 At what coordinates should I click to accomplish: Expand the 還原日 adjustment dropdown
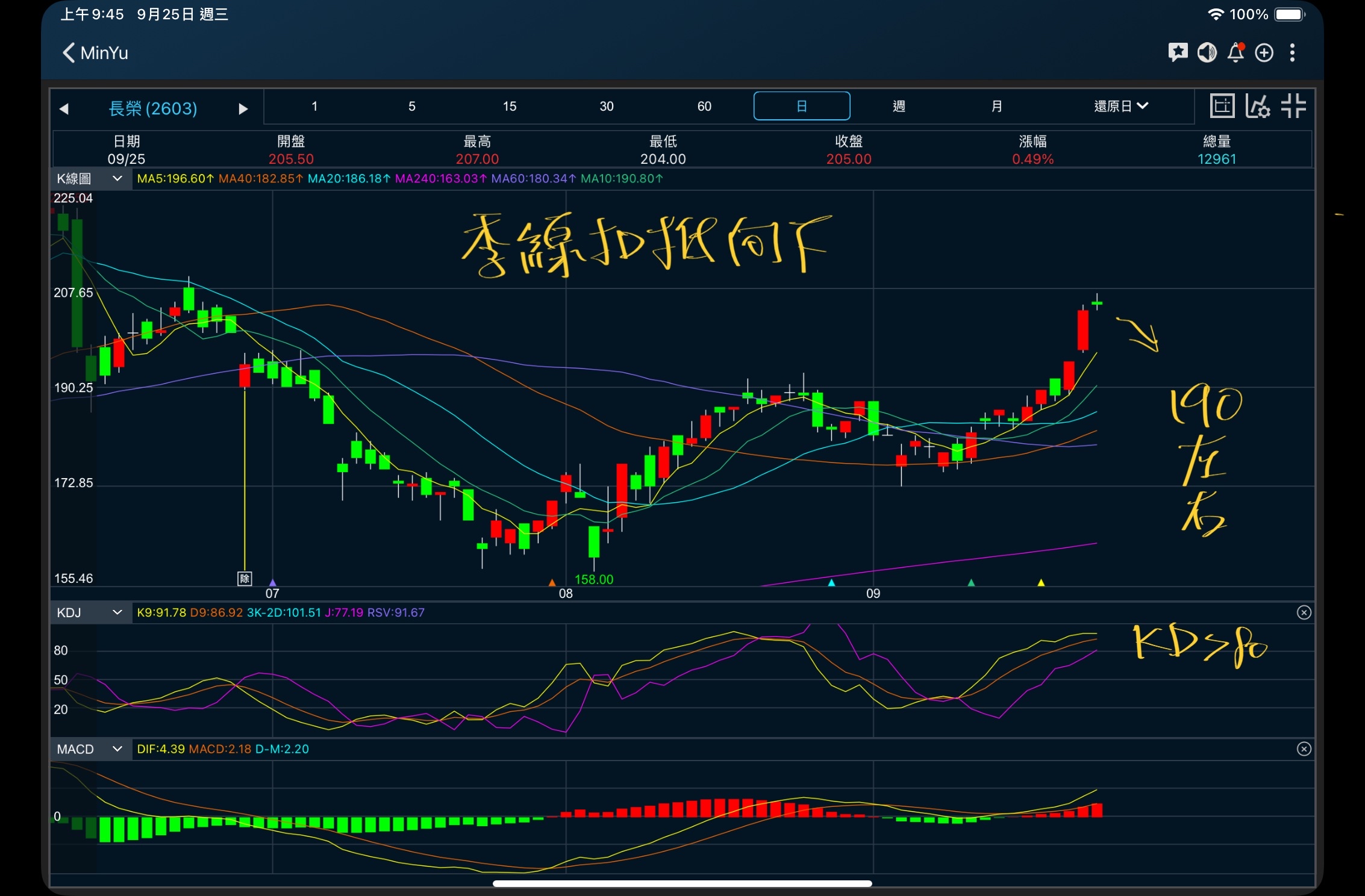(x=1120, y=107)
